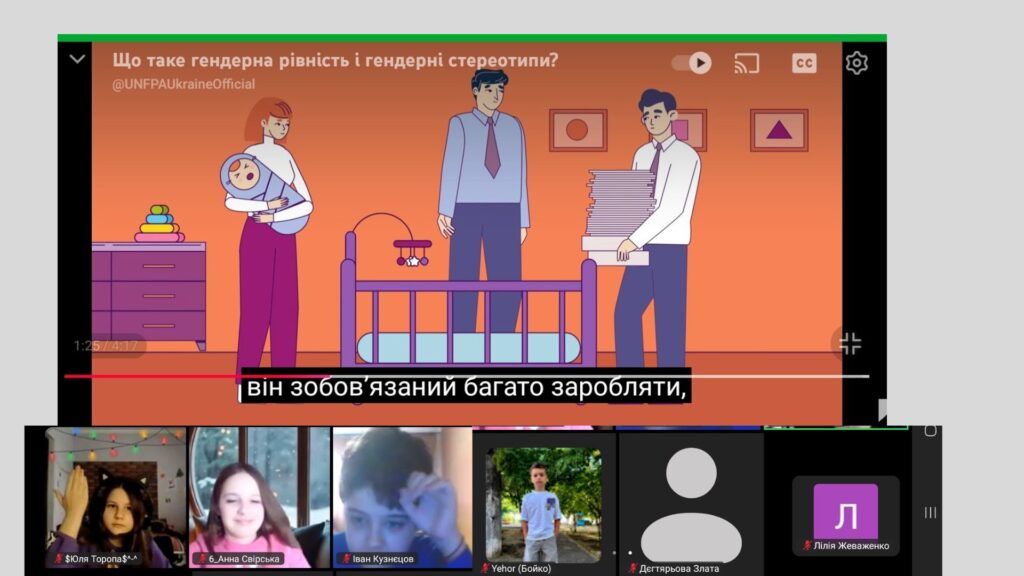Cast the video to another screen
The height and width of the screenshot is (576, 1024).
coord(746,63)
